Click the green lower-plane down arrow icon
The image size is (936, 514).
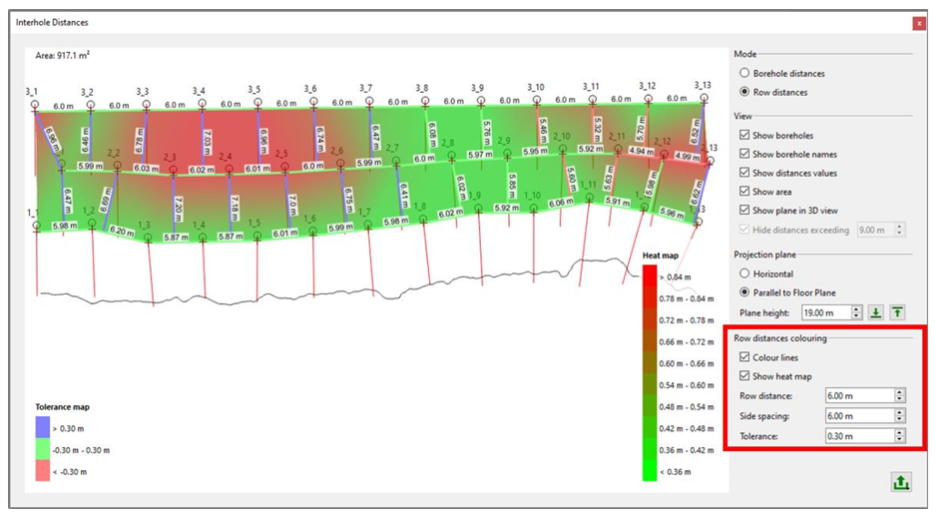tap(878, 312)
